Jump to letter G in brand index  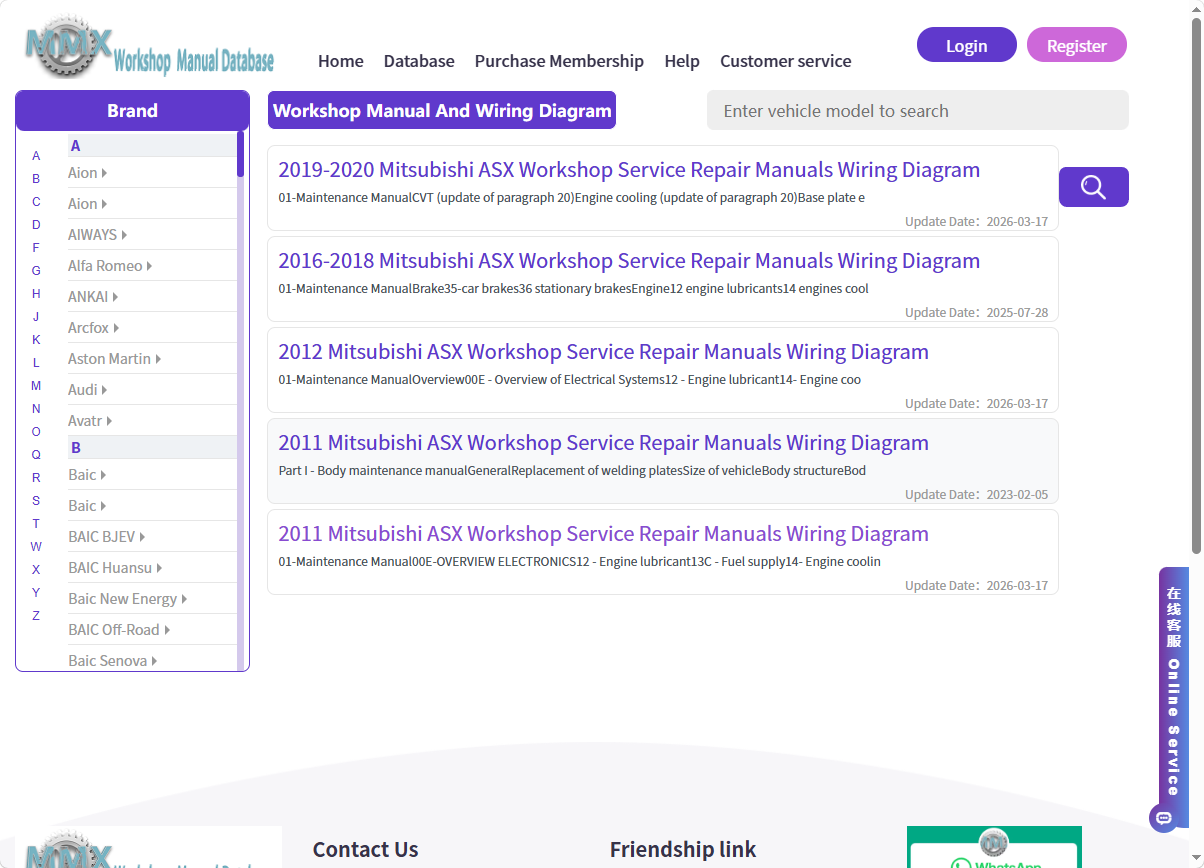[36, 271]
